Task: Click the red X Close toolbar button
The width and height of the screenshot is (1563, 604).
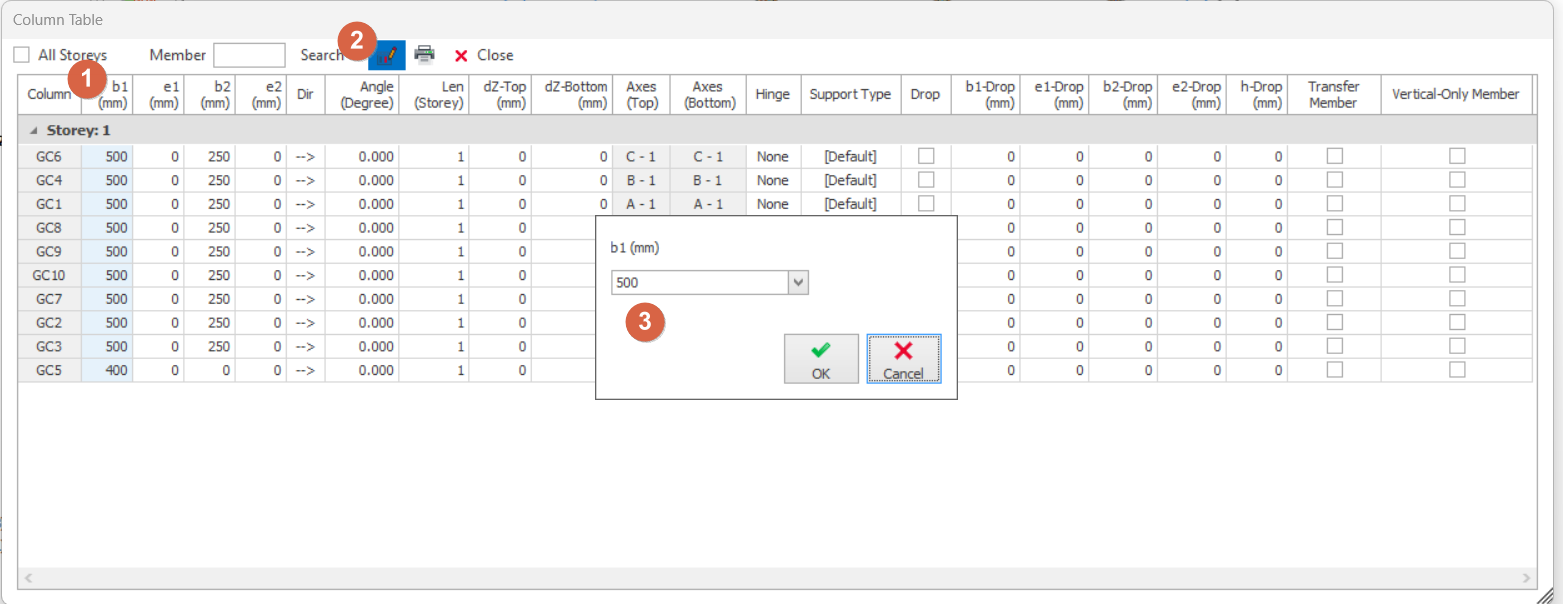Action: tap(484, 55)
